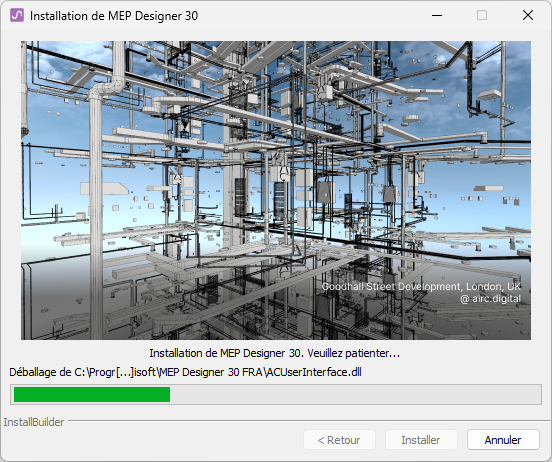Click the piping model splash image
The width and height of the screenshot is (552, 462).
click(276, 191)
